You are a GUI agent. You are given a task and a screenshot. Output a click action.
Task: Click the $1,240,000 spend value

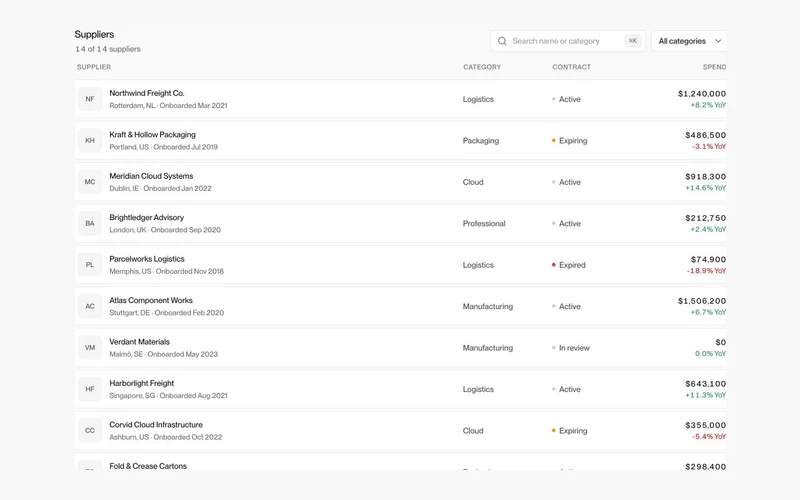click(702, 93)
